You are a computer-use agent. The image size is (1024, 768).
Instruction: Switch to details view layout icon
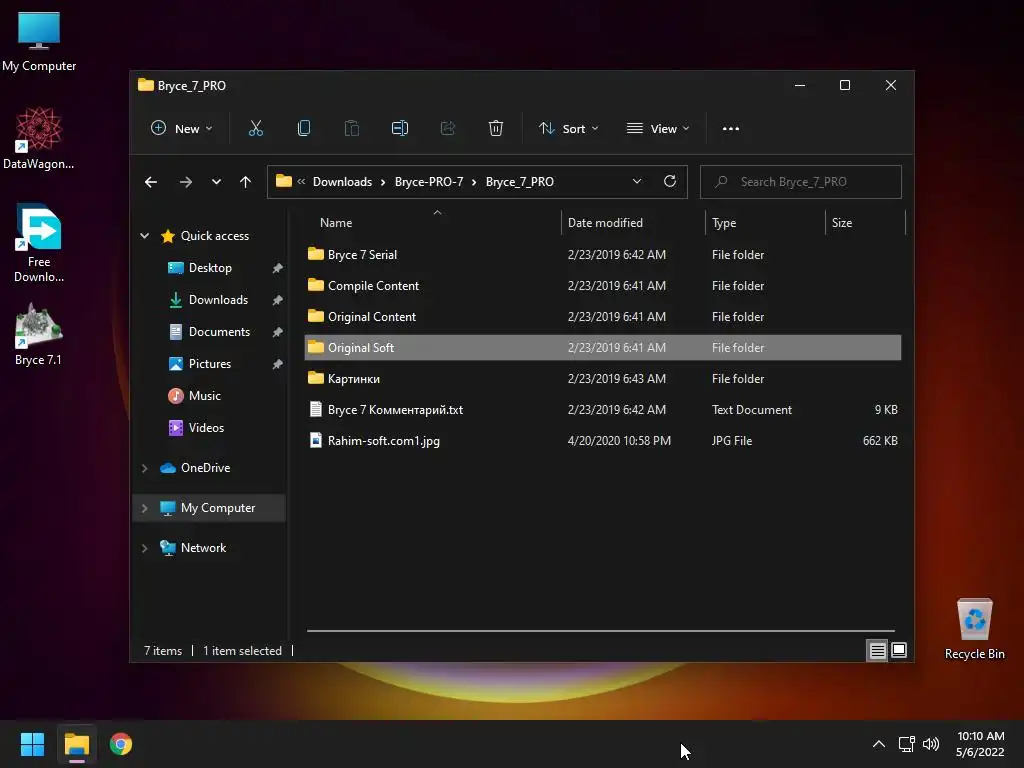pyautogui.click(x=877, y=650)
